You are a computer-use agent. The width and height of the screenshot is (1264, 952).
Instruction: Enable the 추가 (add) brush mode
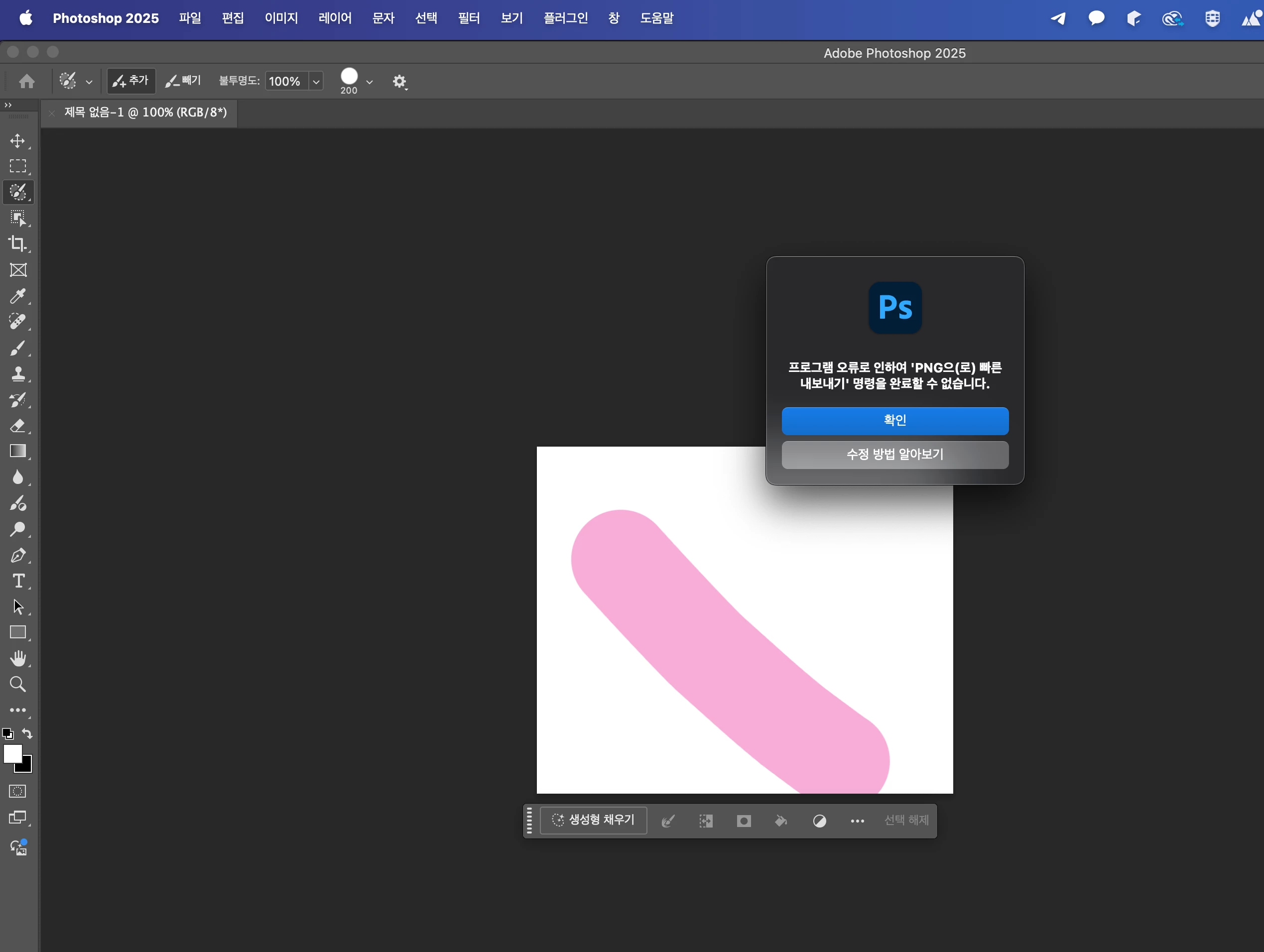pos(131,81)
